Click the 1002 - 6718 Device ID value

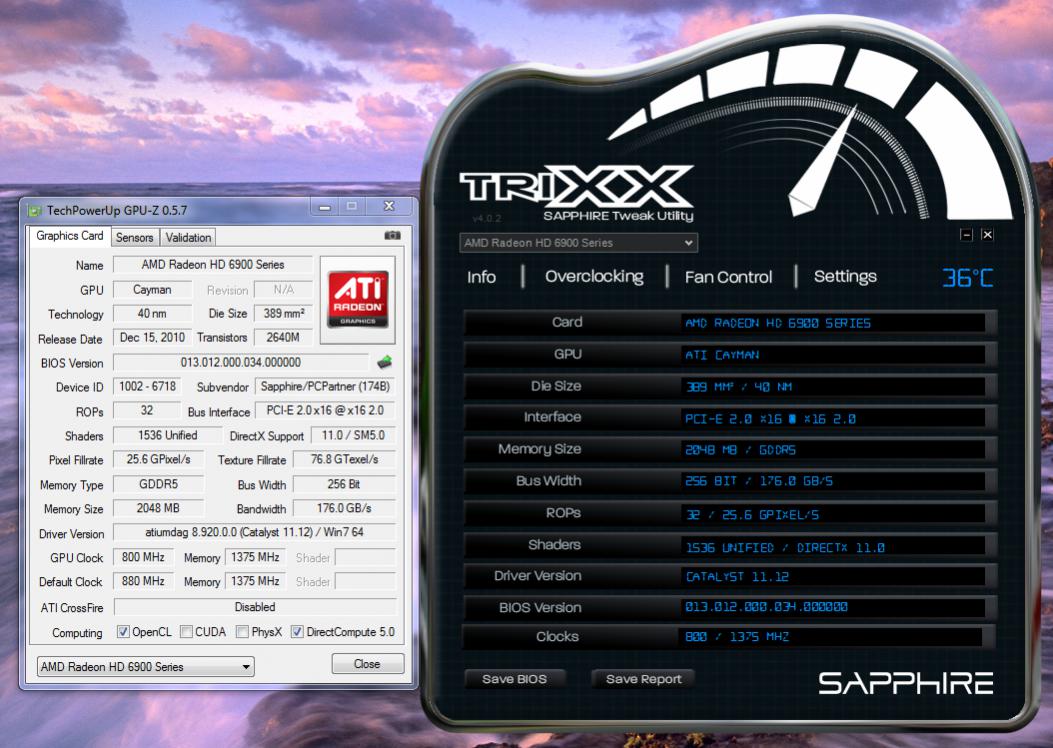148,387
